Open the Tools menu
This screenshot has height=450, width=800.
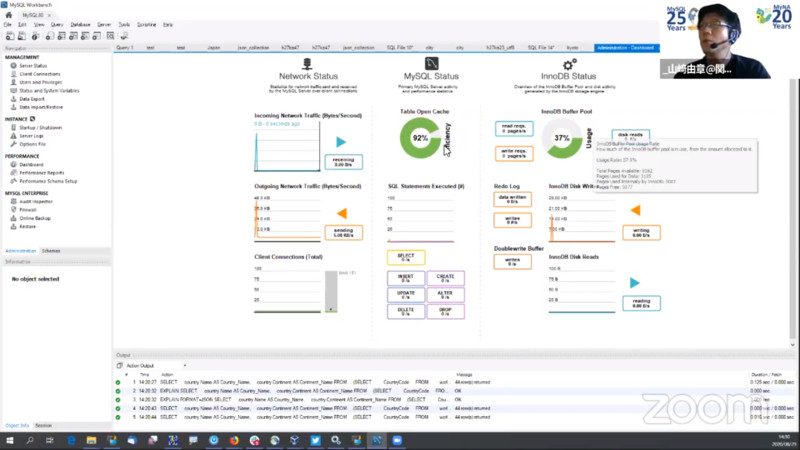pos(124,24)
